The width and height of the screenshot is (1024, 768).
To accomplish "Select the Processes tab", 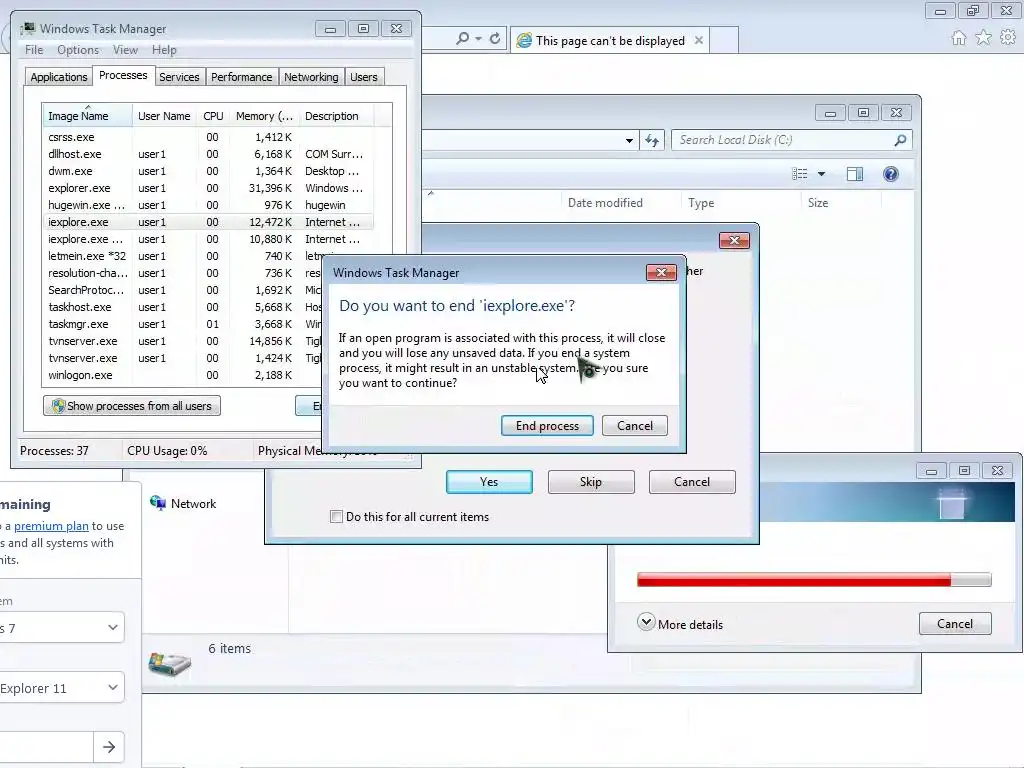I will coord(123,76).
